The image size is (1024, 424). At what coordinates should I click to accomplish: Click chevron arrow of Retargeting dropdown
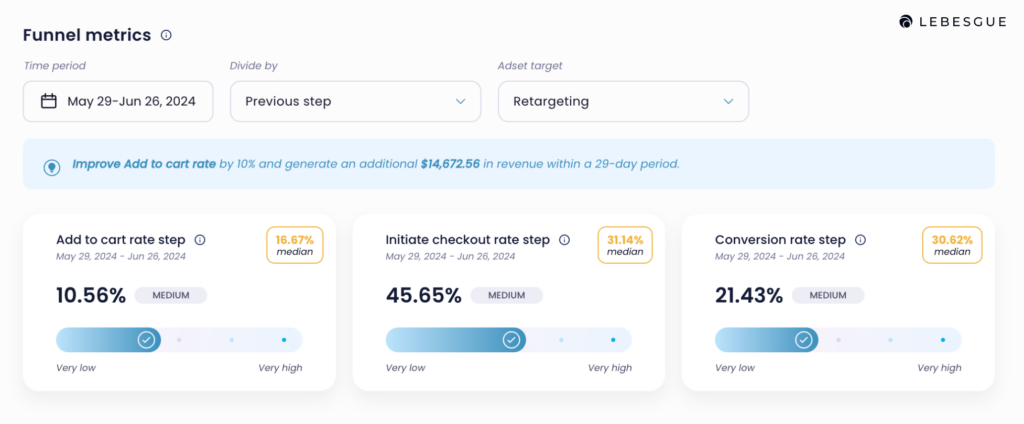728,101
